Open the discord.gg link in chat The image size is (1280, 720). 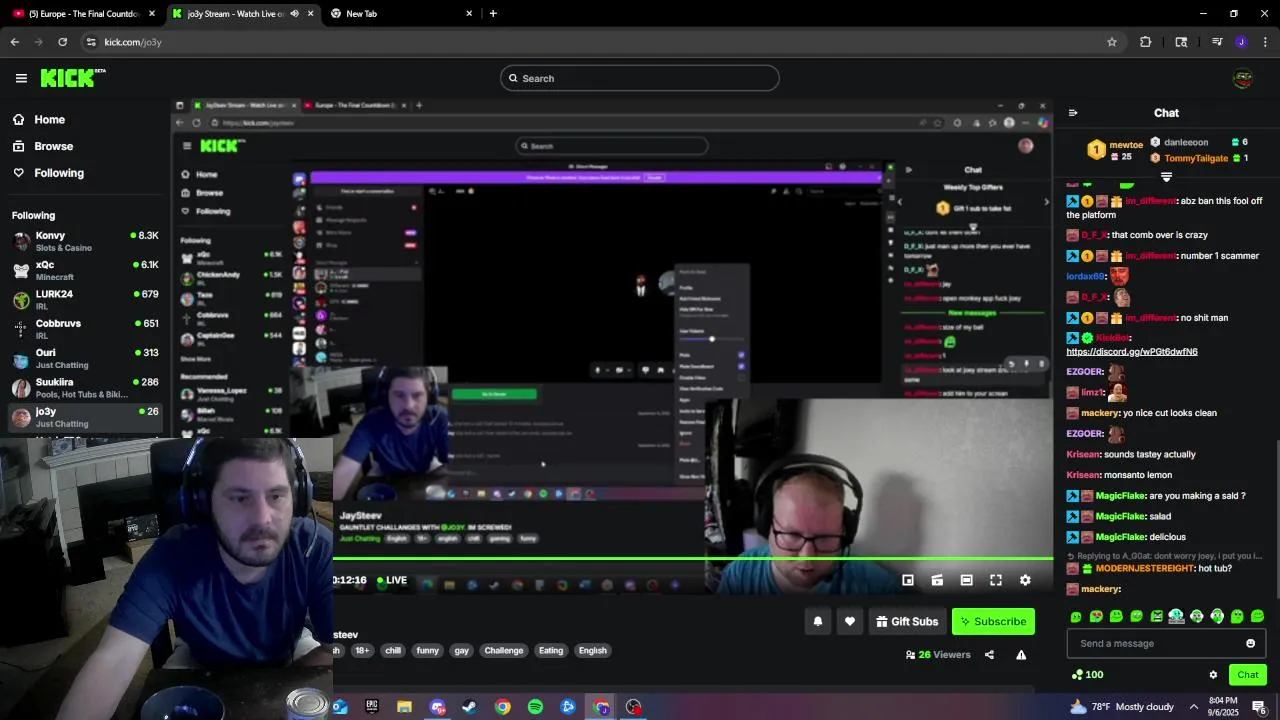point(1131,352)
